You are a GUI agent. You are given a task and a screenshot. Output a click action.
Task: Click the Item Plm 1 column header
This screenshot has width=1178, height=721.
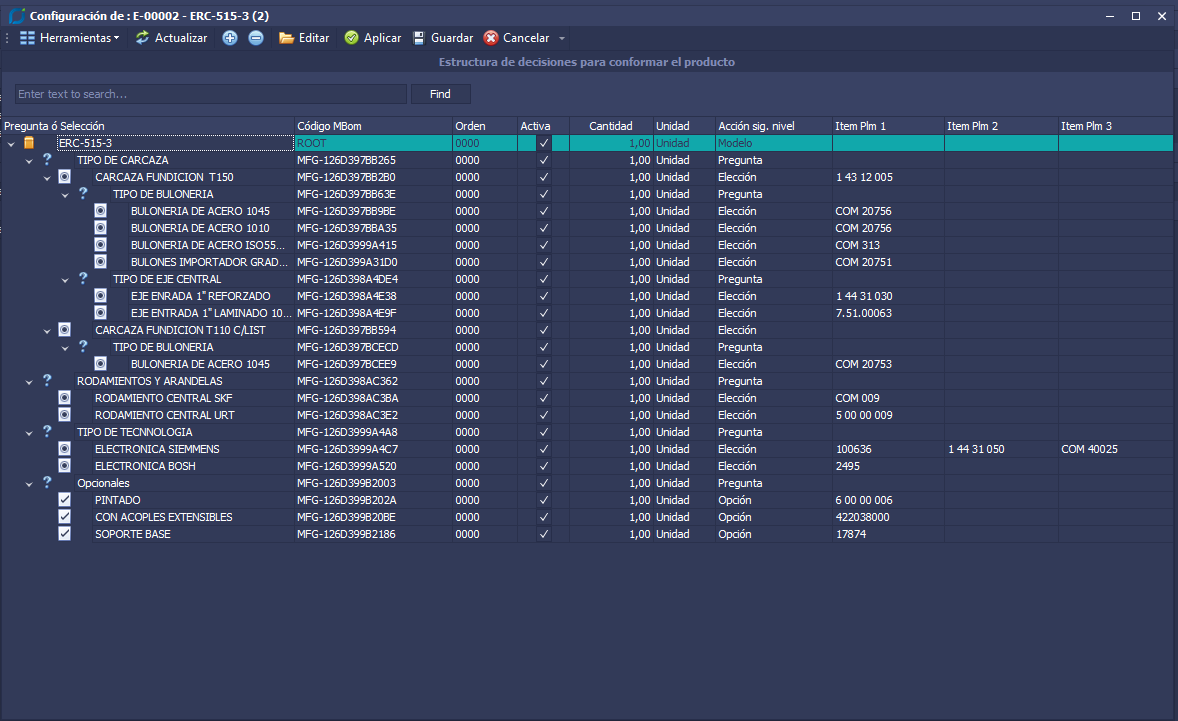pyautogui.click(x=888, y=126)
